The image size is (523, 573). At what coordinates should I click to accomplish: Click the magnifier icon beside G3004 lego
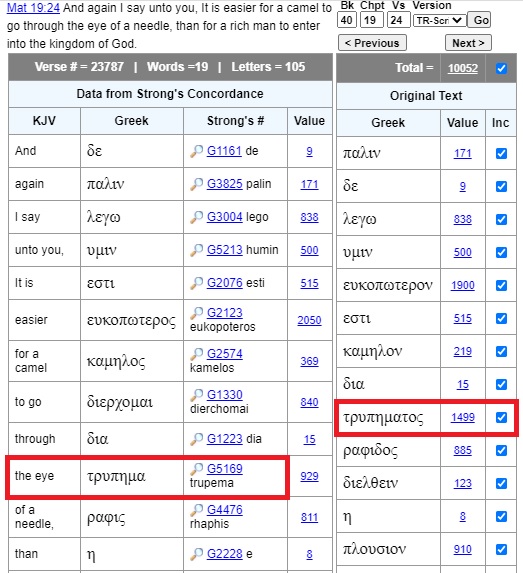point(197,217)
